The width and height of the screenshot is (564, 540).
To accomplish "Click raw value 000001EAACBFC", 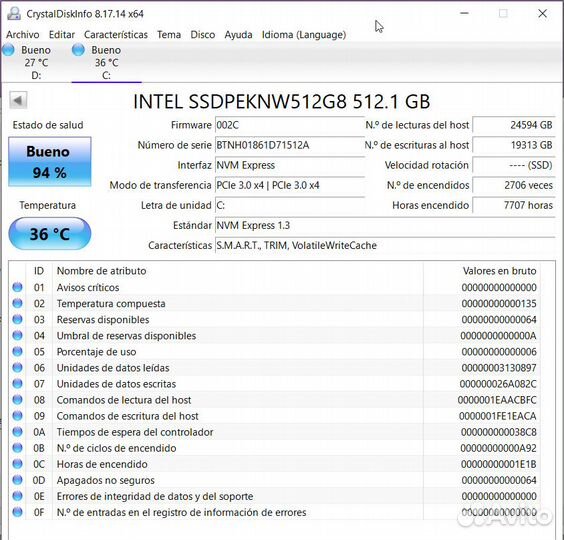I will pos(497,400).
